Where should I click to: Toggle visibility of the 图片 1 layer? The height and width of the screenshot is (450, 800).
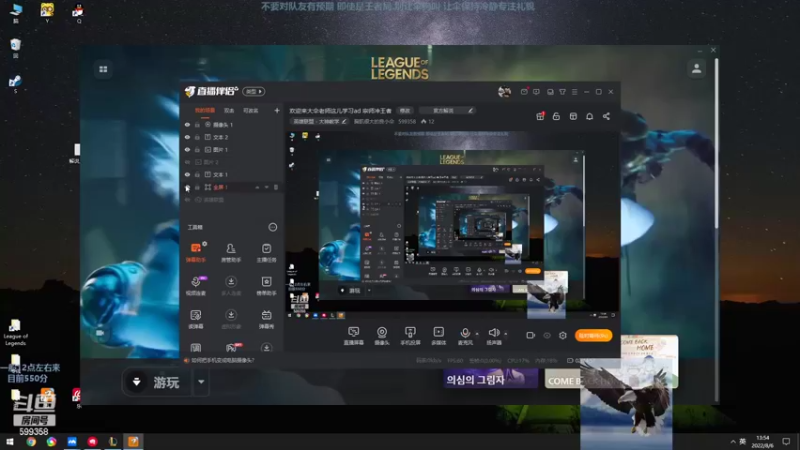(x=187, y=149)
